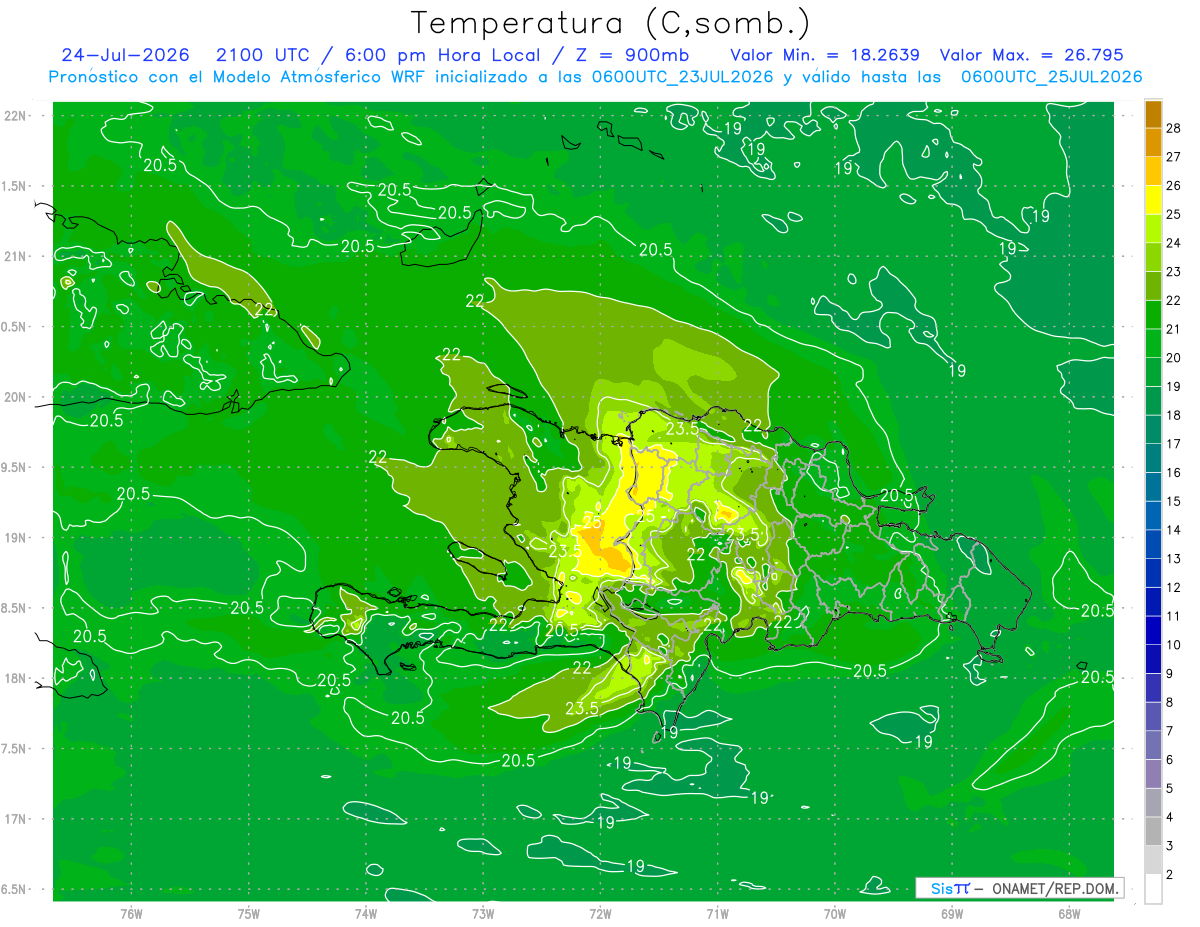Click the latitude axis label "20N"

pos(15,397)
